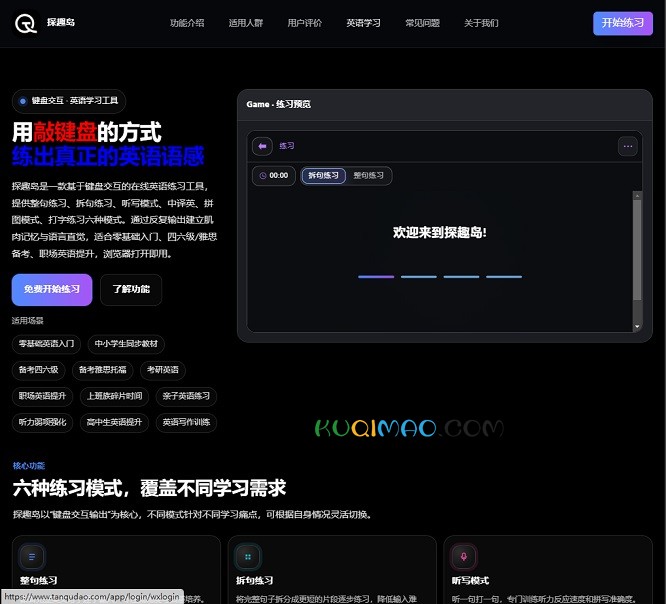Select the 高中生英语提升 tag

(114, 423)
